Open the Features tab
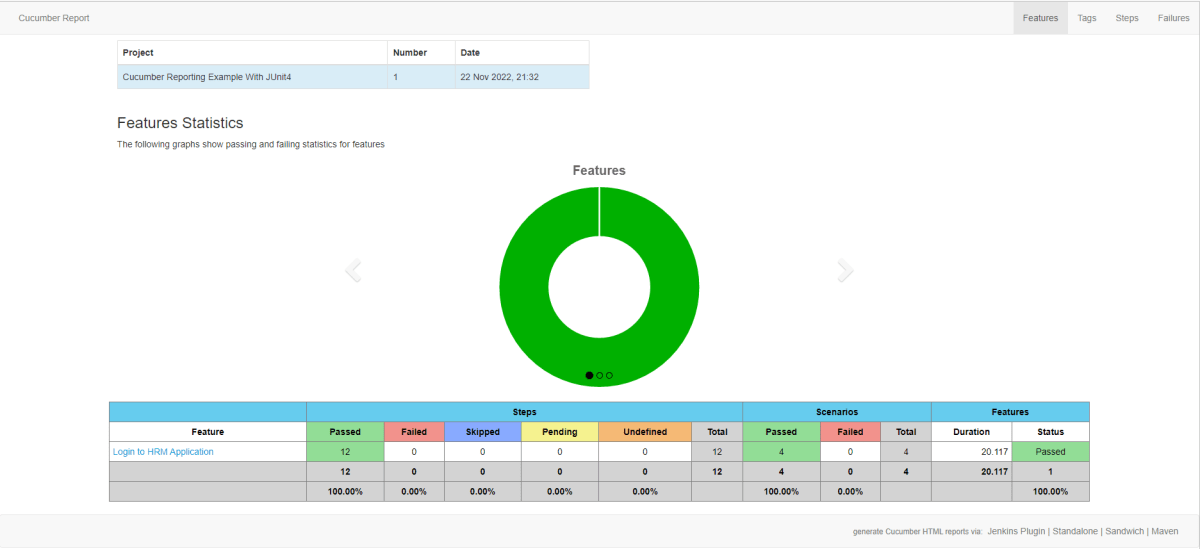The width and height of the screenshot is (1200, 549). click(1040, 18)
